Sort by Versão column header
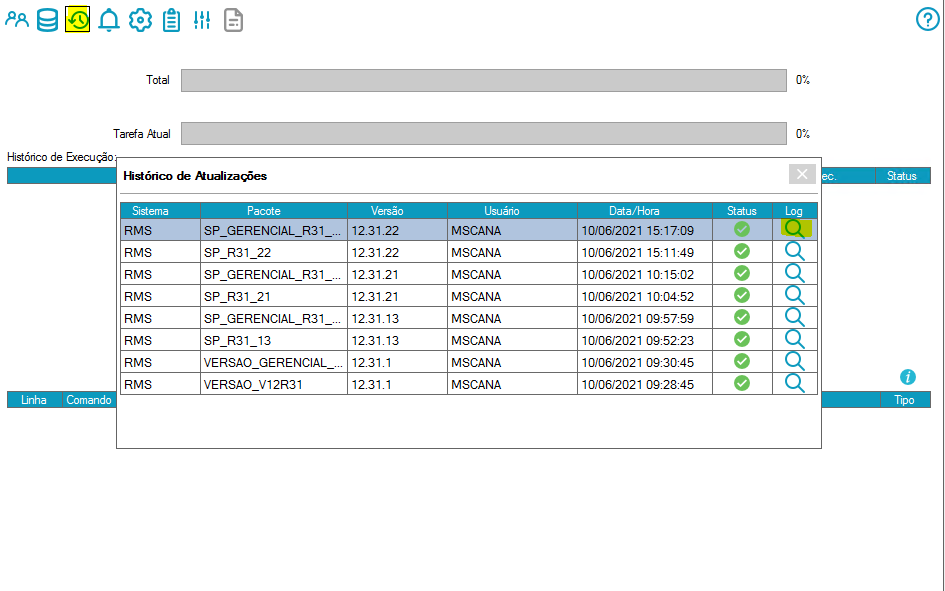Image resolution: width=945 pixels, height=591 pixels. click(397, 211)
